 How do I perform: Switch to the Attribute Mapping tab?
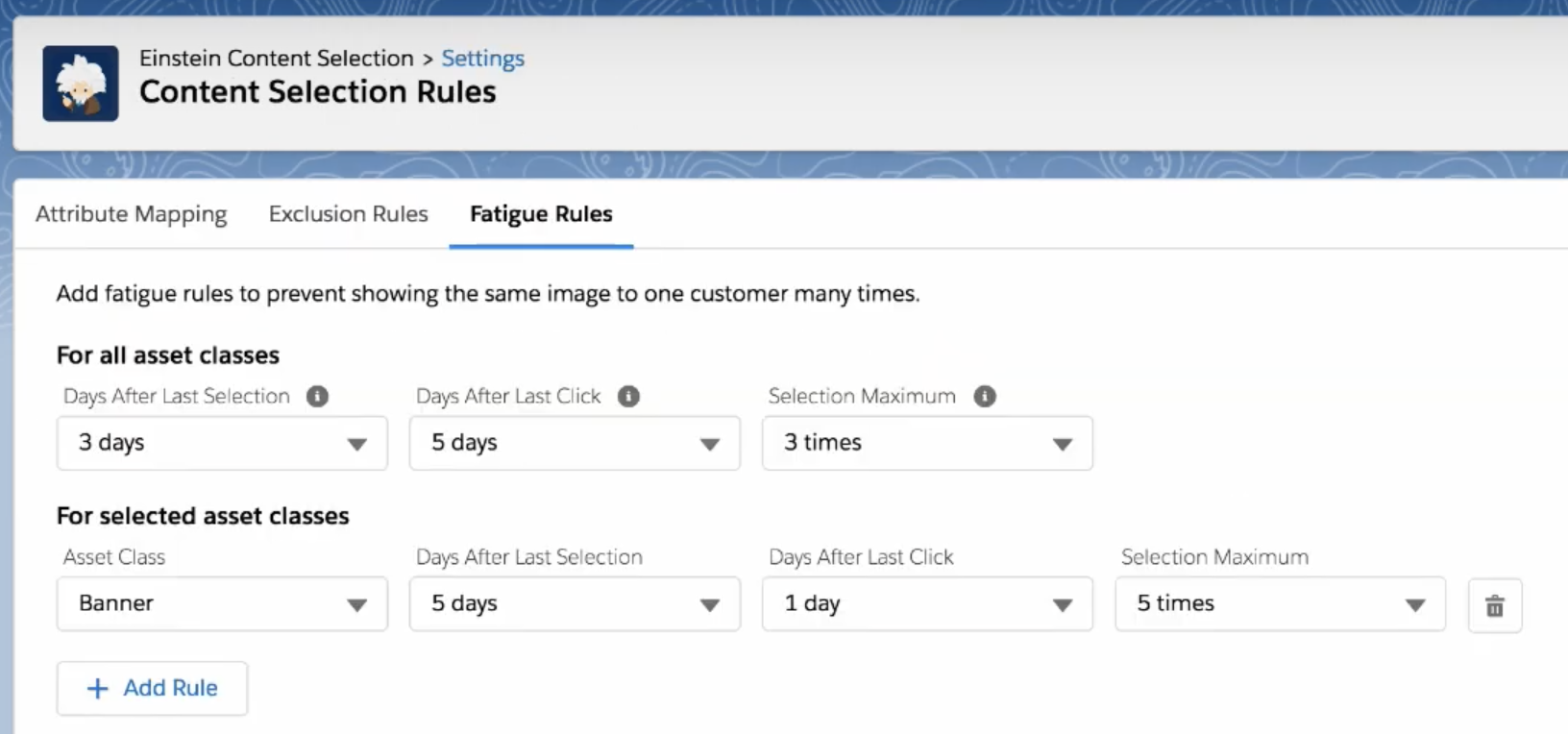(132, 214)
